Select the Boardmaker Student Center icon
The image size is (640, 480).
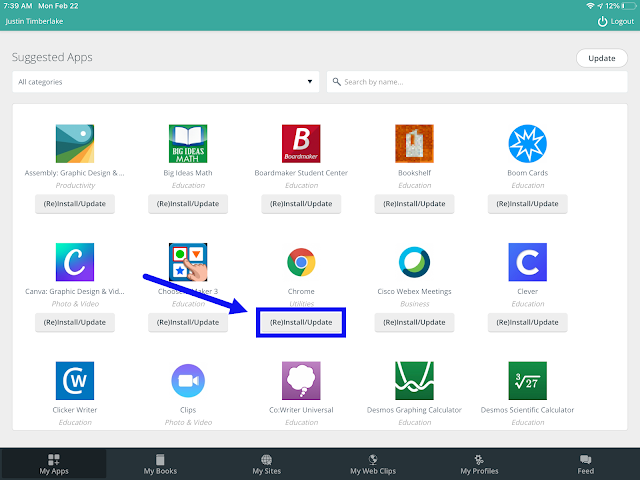point(301,144)
